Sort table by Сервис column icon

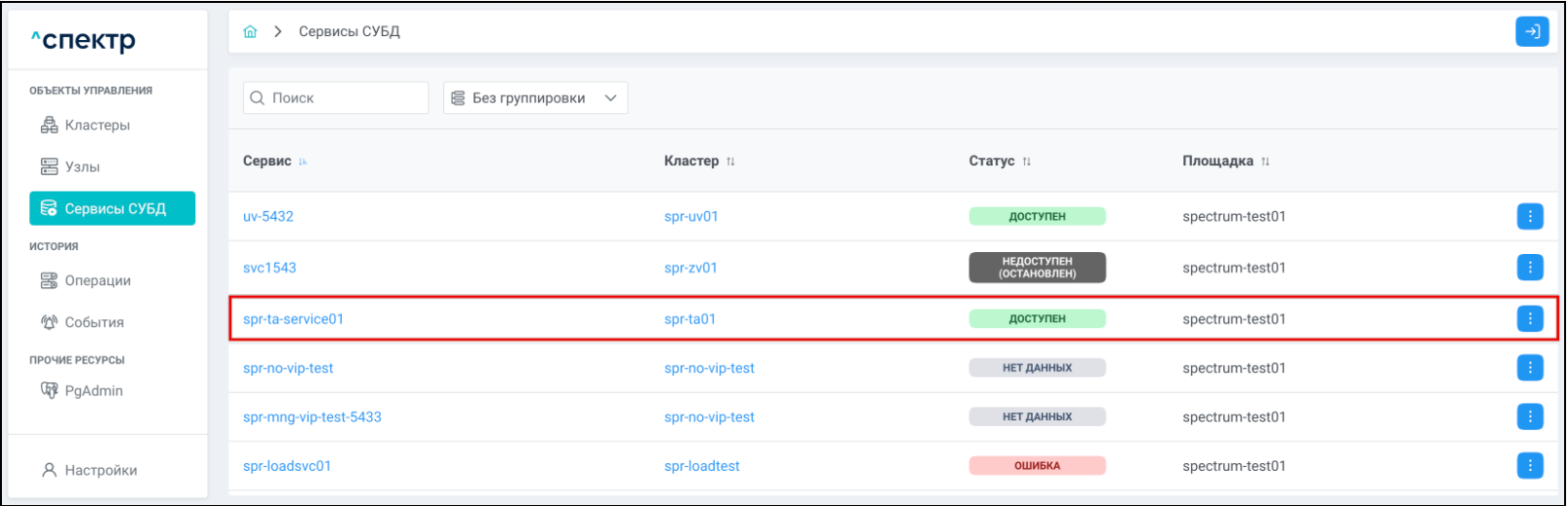pos(303,162)
